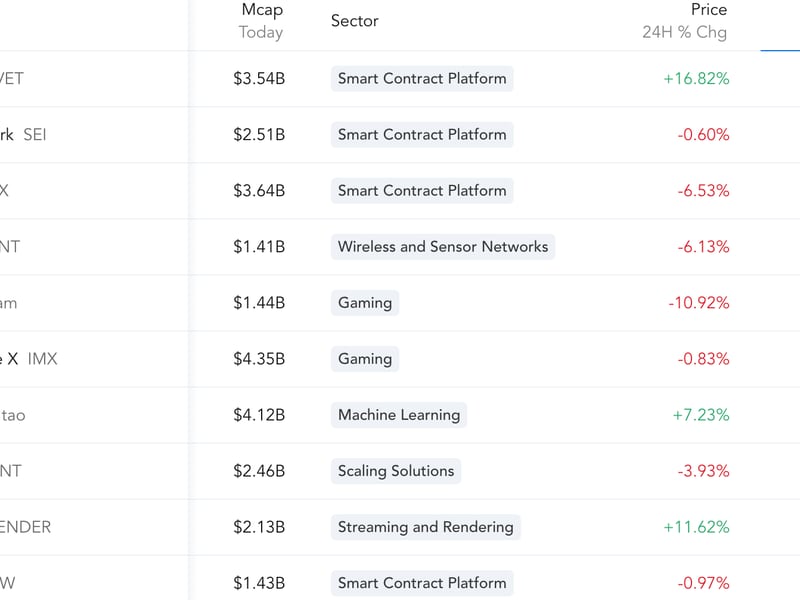The height and width of the screenshot is (600, 800).
Task: Open the Machine Learning sector tag
Action: click(x=398, y=415)
